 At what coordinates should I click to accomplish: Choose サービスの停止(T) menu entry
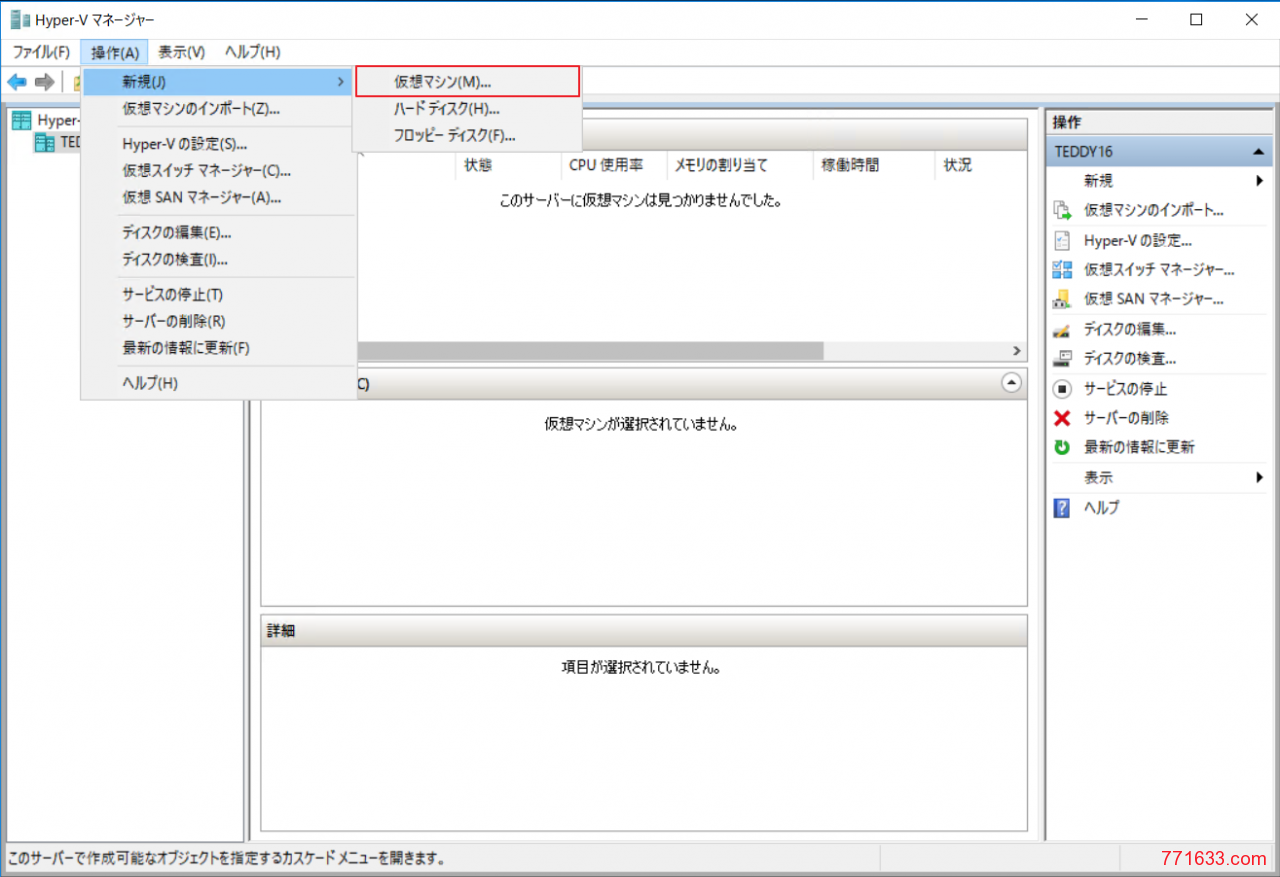(x=218, y=295)
